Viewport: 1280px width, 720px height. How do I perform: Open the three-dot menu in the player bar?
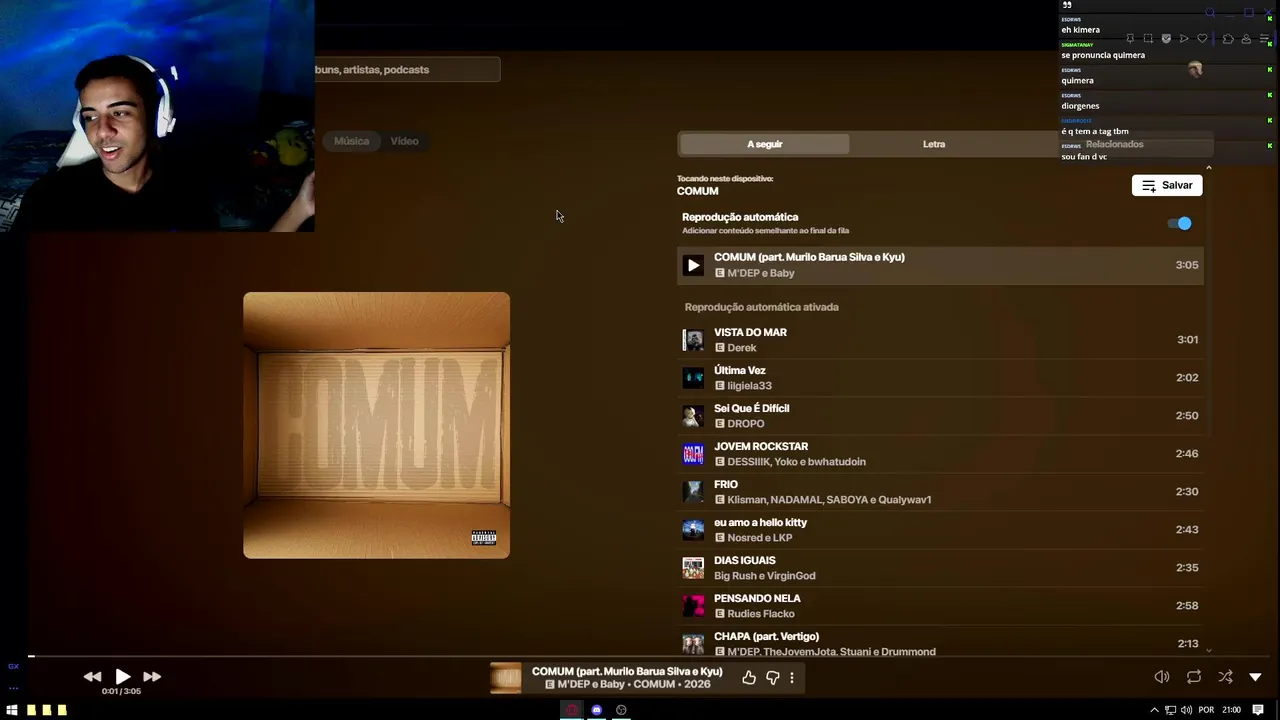(x=792, y=678)
